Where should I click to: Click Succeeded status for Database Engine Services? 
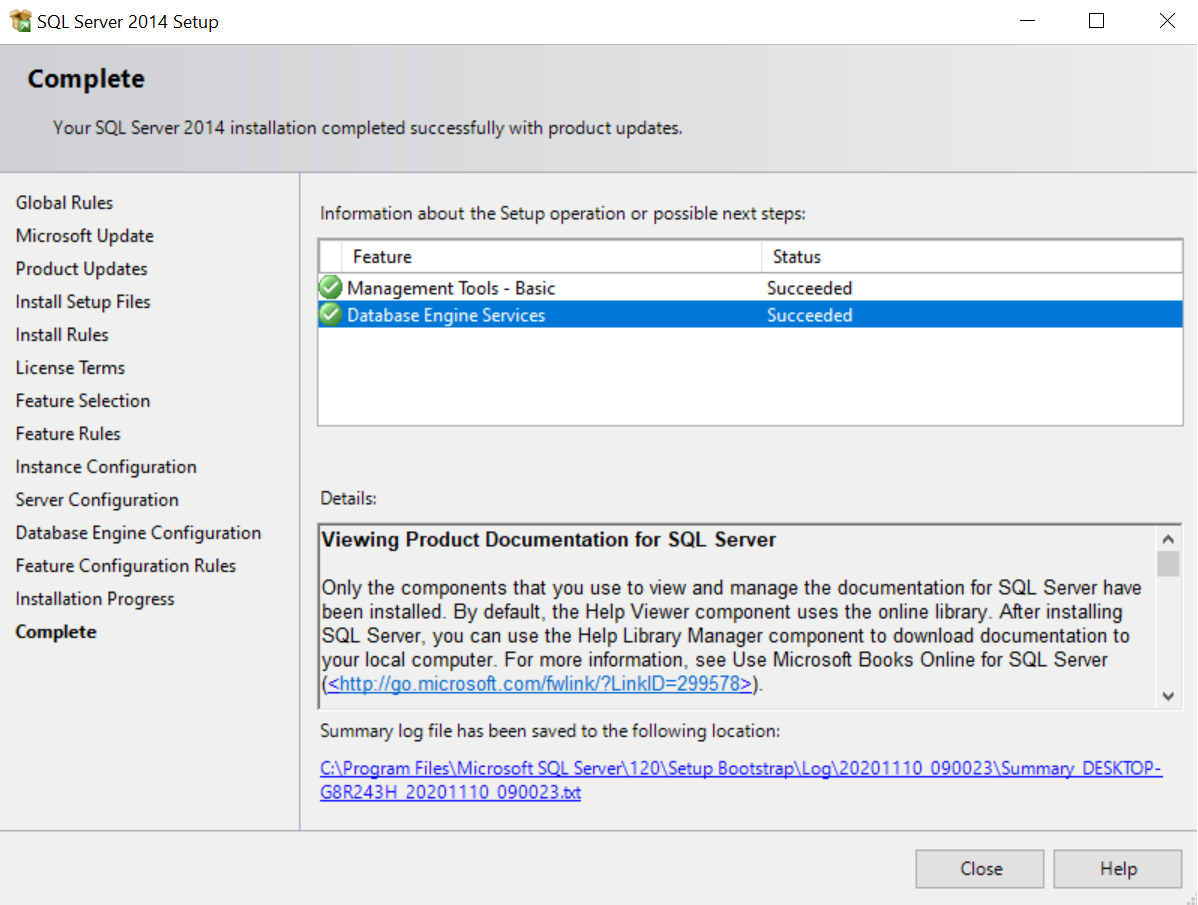(x=809, y=315)
